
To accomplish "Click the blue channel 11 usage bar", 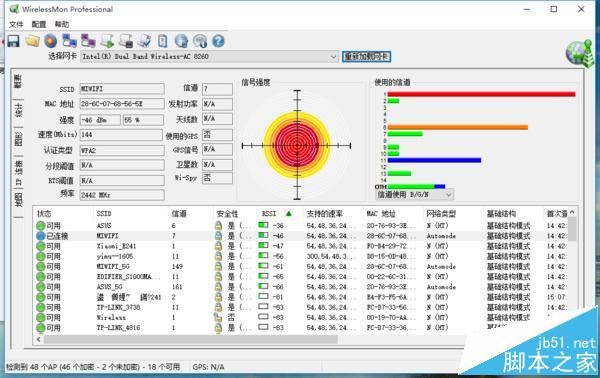I will (x=434, y=160).
